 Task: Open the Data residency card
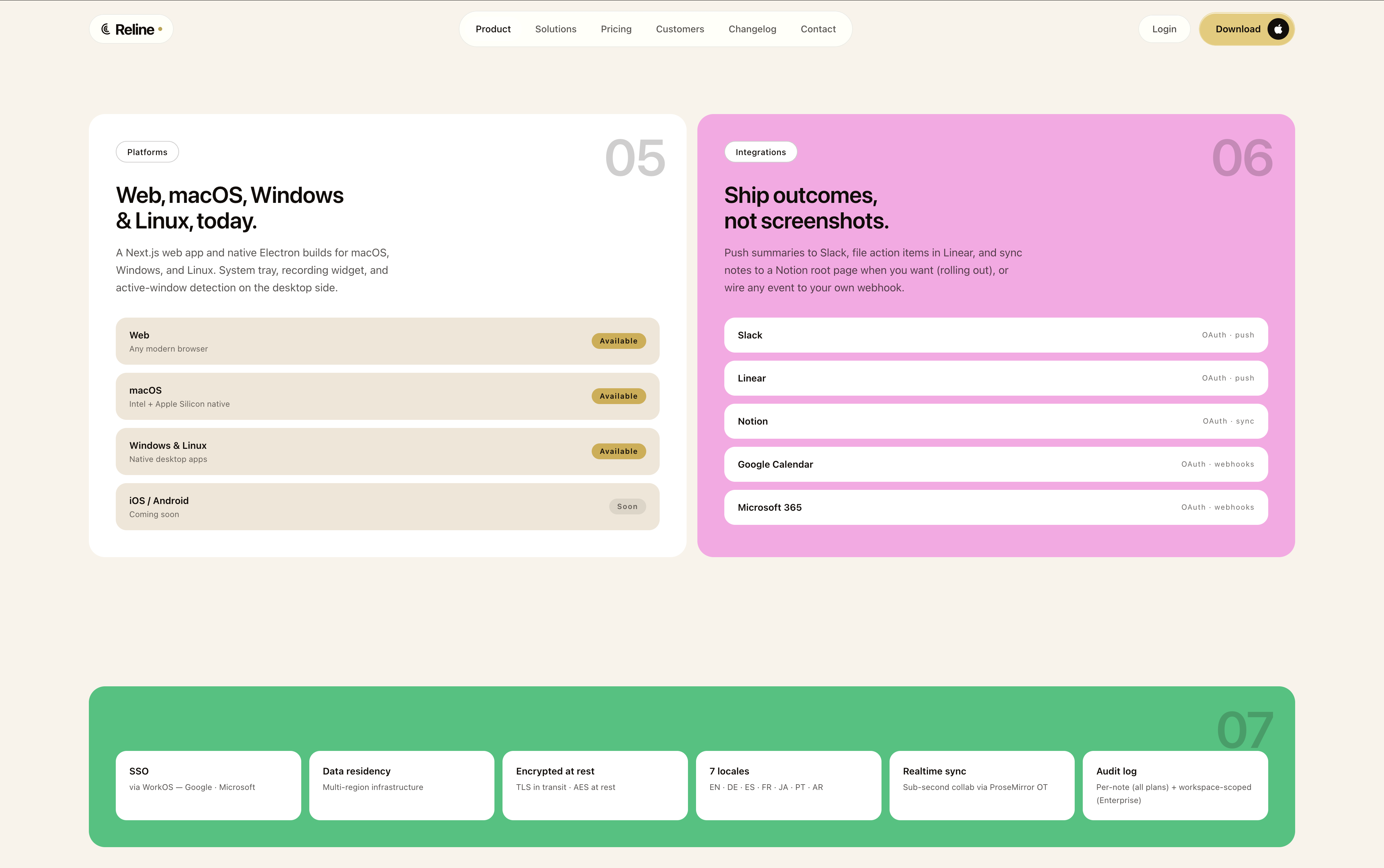(402, 785)
